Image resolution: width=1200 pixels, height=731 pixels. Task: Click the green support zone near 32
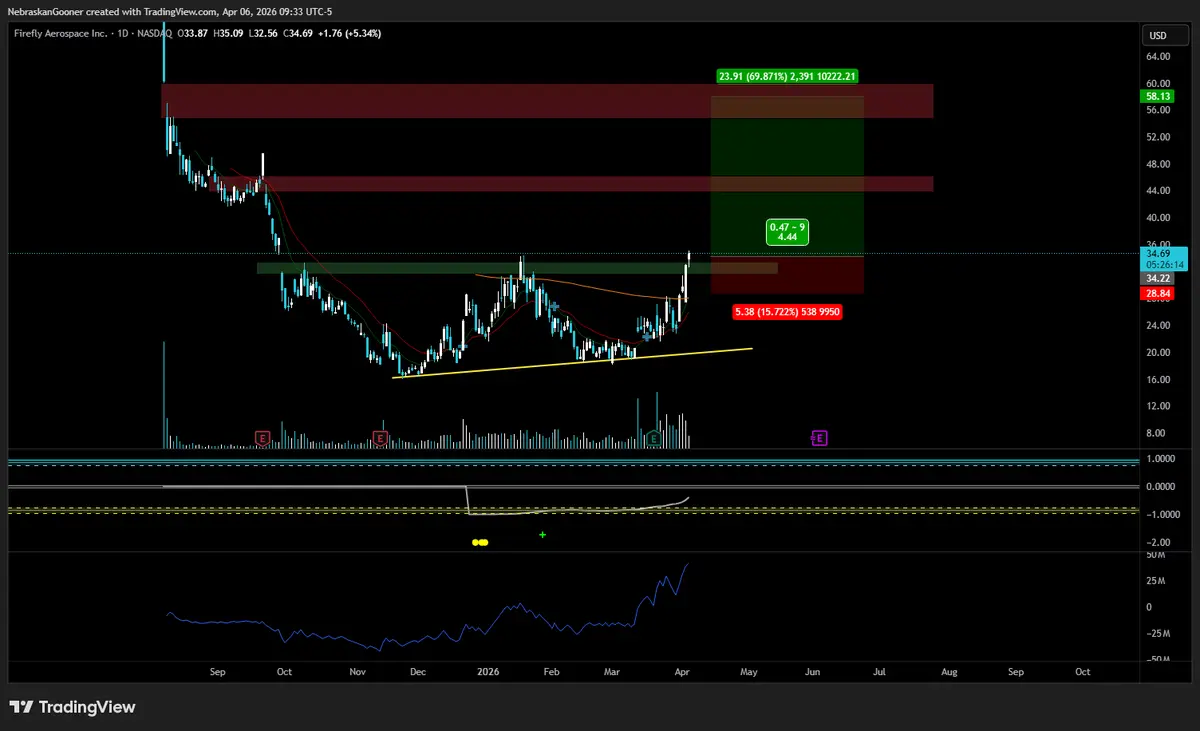[x=517, y=268]
